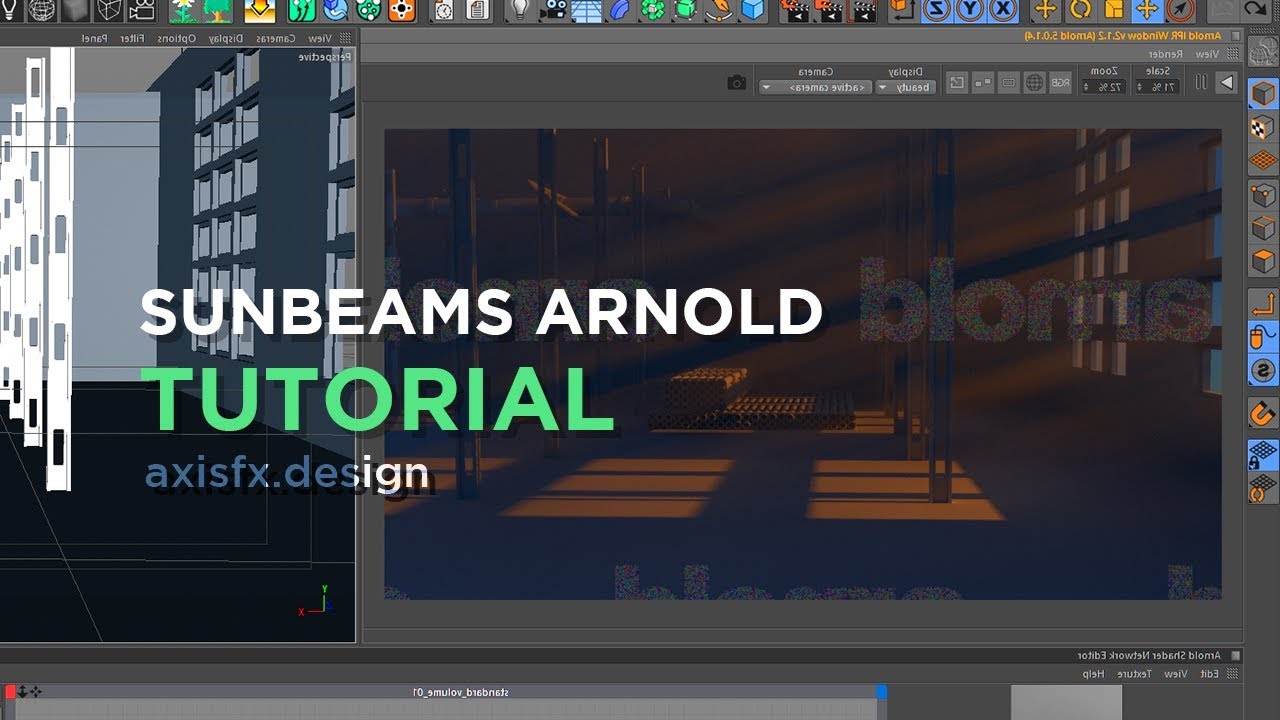Open the viewport Panel menu
The image size is (1280, 720).
coord(94,38)
